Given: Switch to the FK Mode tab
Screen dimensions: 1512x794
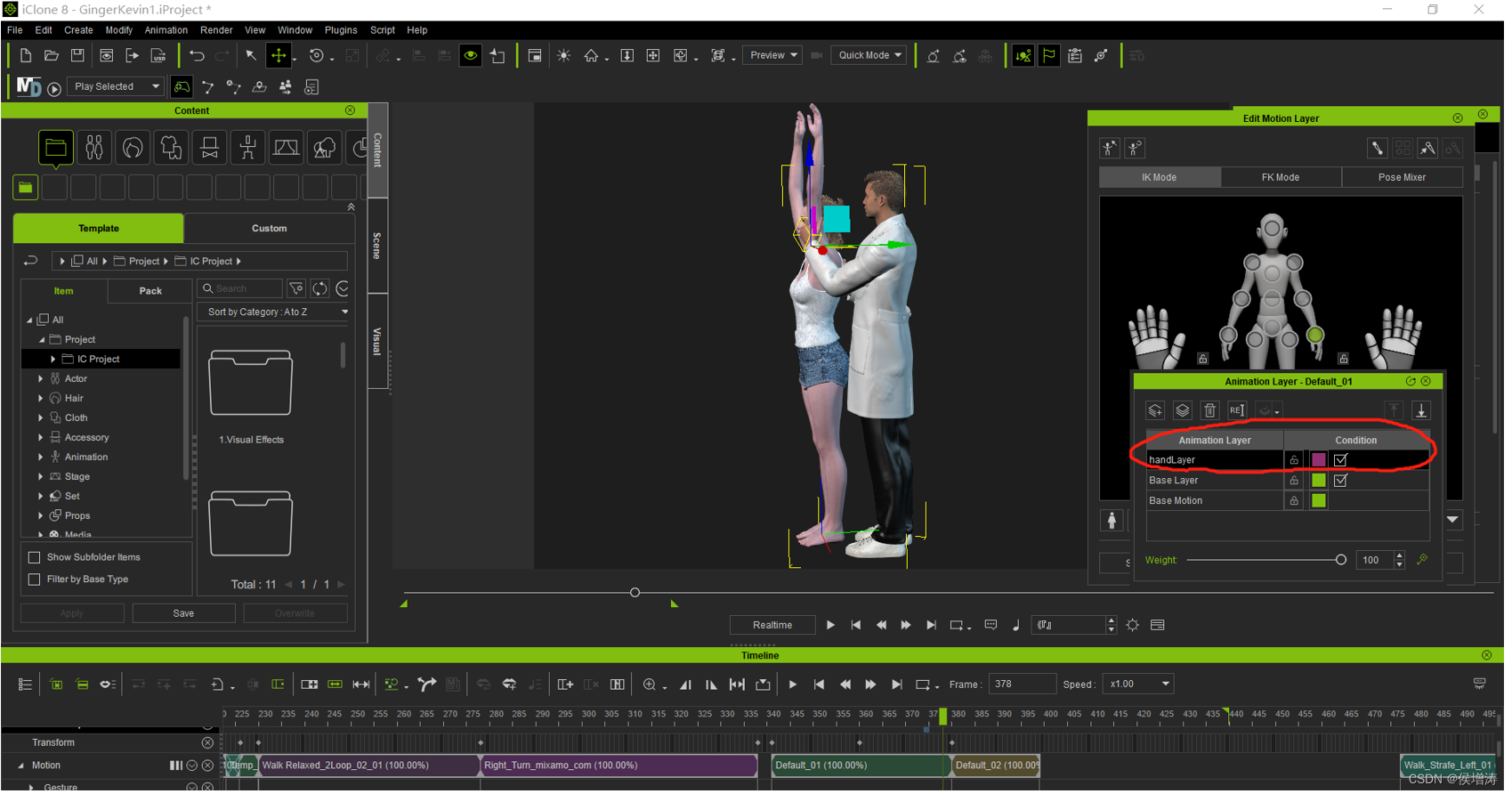Looking at the screenshot, I should (1281, 178).
